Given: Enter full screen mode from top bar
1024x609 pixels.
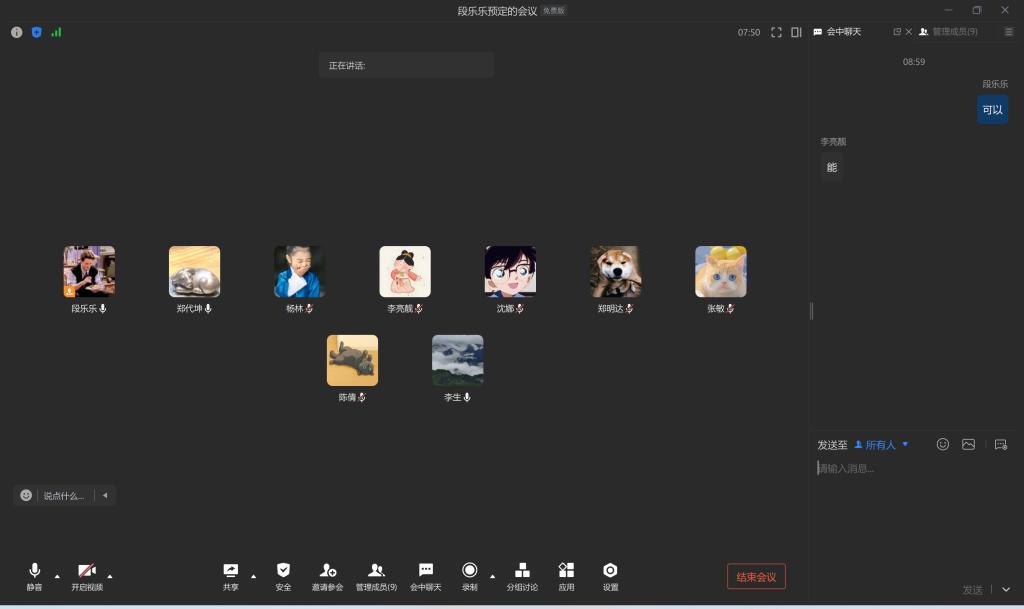Looking at the screenshot, I should [776, 32].
